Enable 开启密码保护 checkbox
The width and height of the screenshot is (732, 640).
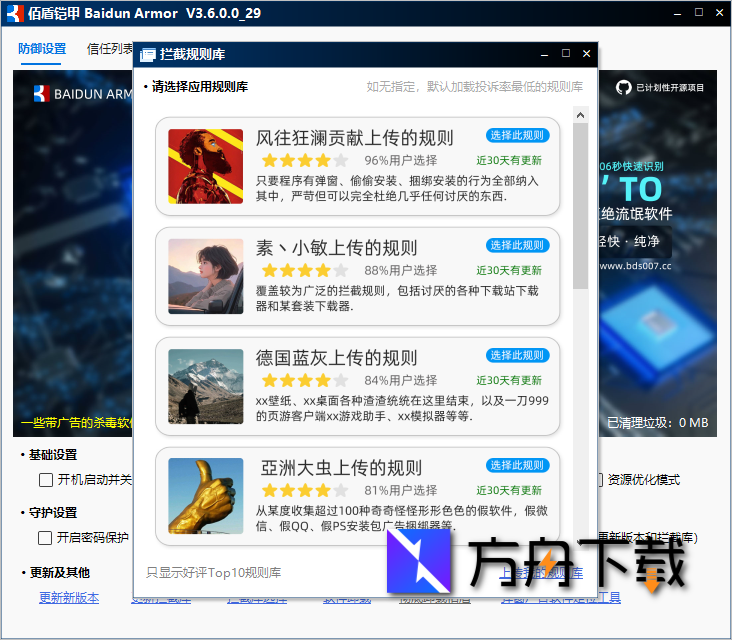tap(45, 538)
